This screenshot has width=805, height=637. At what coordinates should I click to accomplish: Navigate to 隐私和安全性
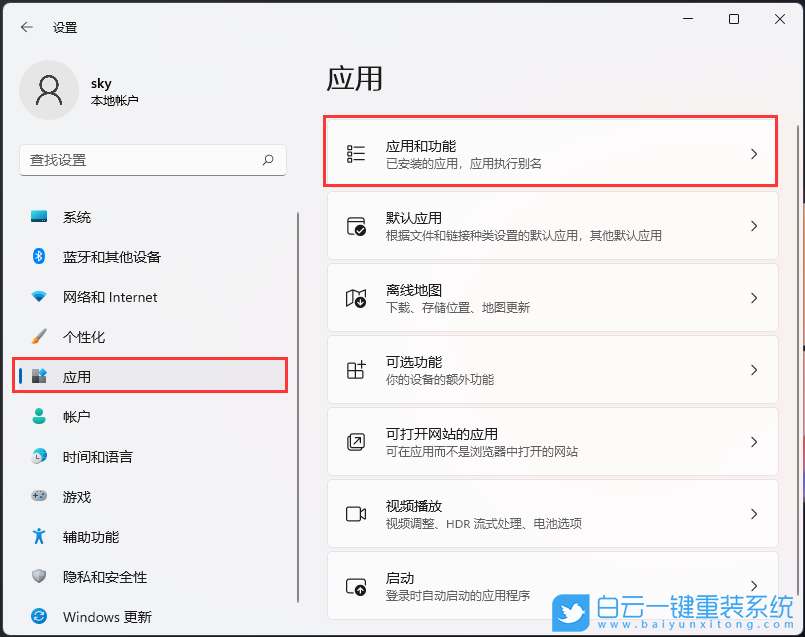pyautogui.click(x=104, y=577)
